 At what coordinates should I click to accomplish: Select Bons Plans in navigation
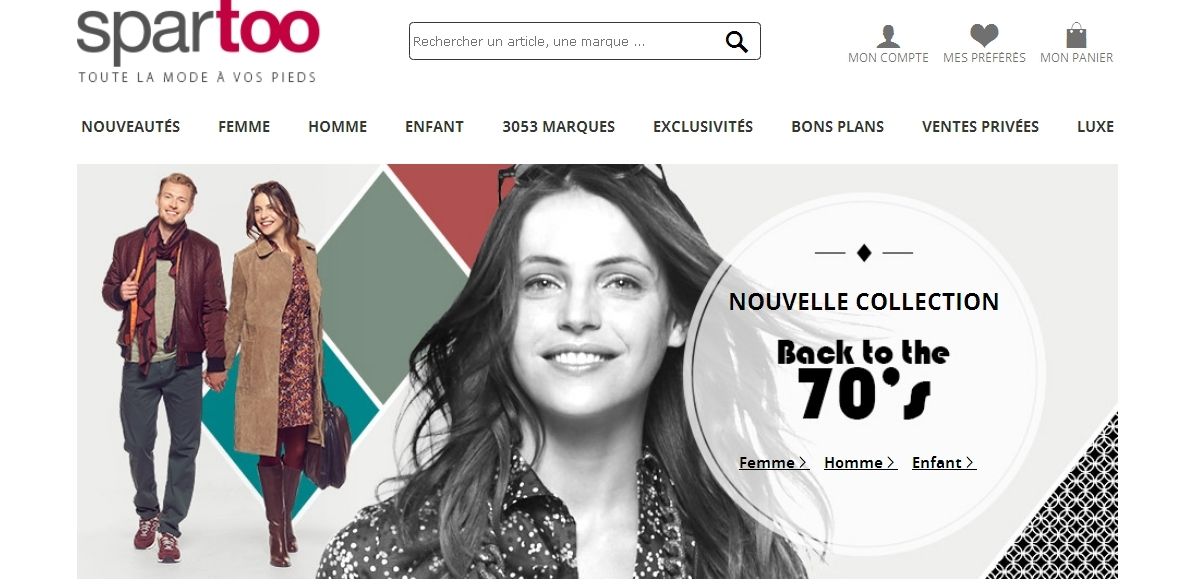(x=838, y=126)
